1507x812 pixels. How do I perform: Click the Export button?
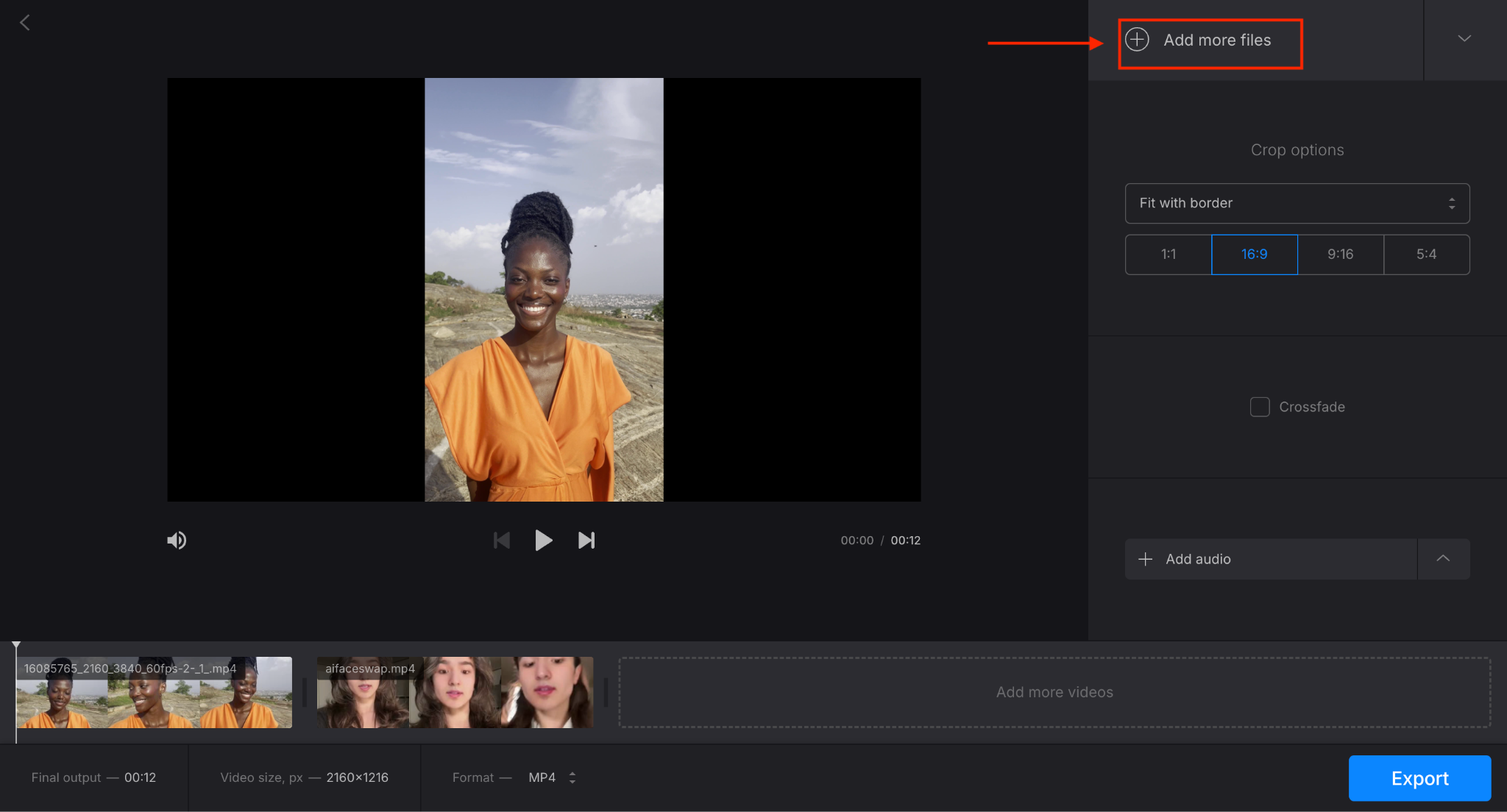click(x=1419, y=778)
